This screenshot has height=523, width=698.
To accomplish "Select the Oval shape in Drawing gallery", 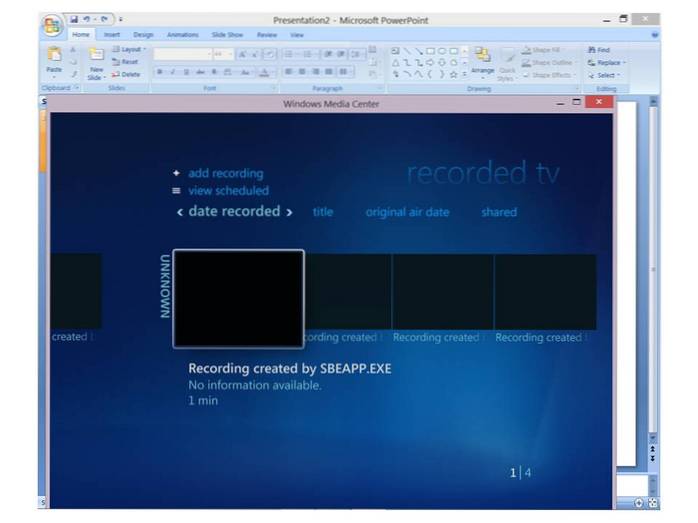I will pos(442,51).
